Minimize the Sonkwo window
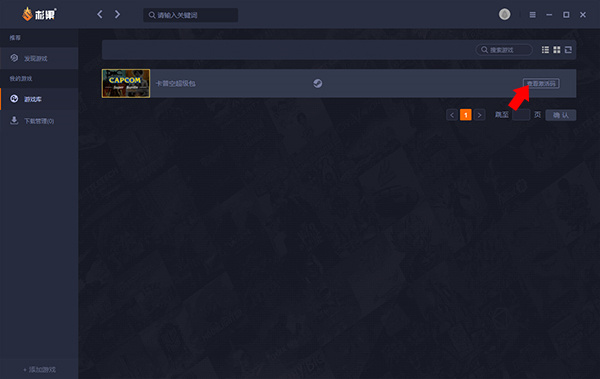This screenshot has width=600, height=379. point(549,15)
